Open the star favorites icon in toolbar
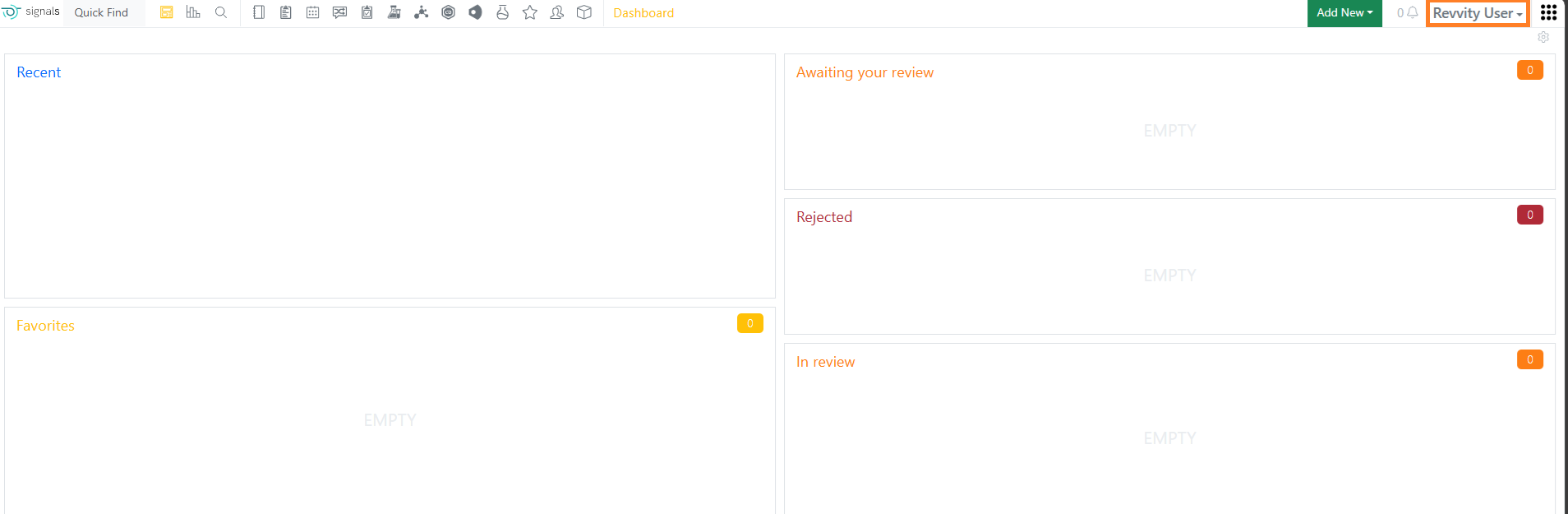The width and height of the screenshot is (1568, 514). [530, 12]
